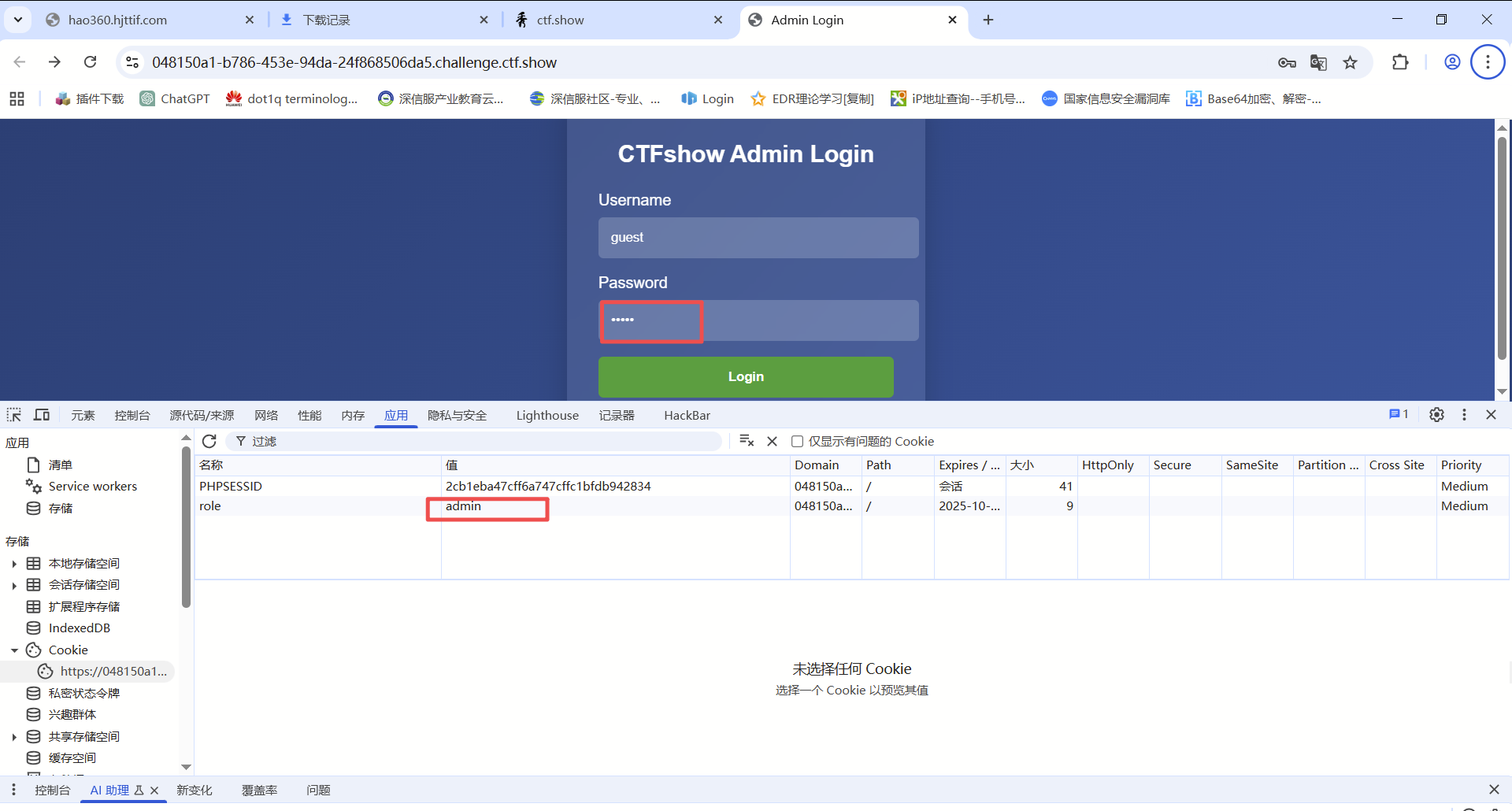Select the inspect element picker tool

tap(13, 415)
